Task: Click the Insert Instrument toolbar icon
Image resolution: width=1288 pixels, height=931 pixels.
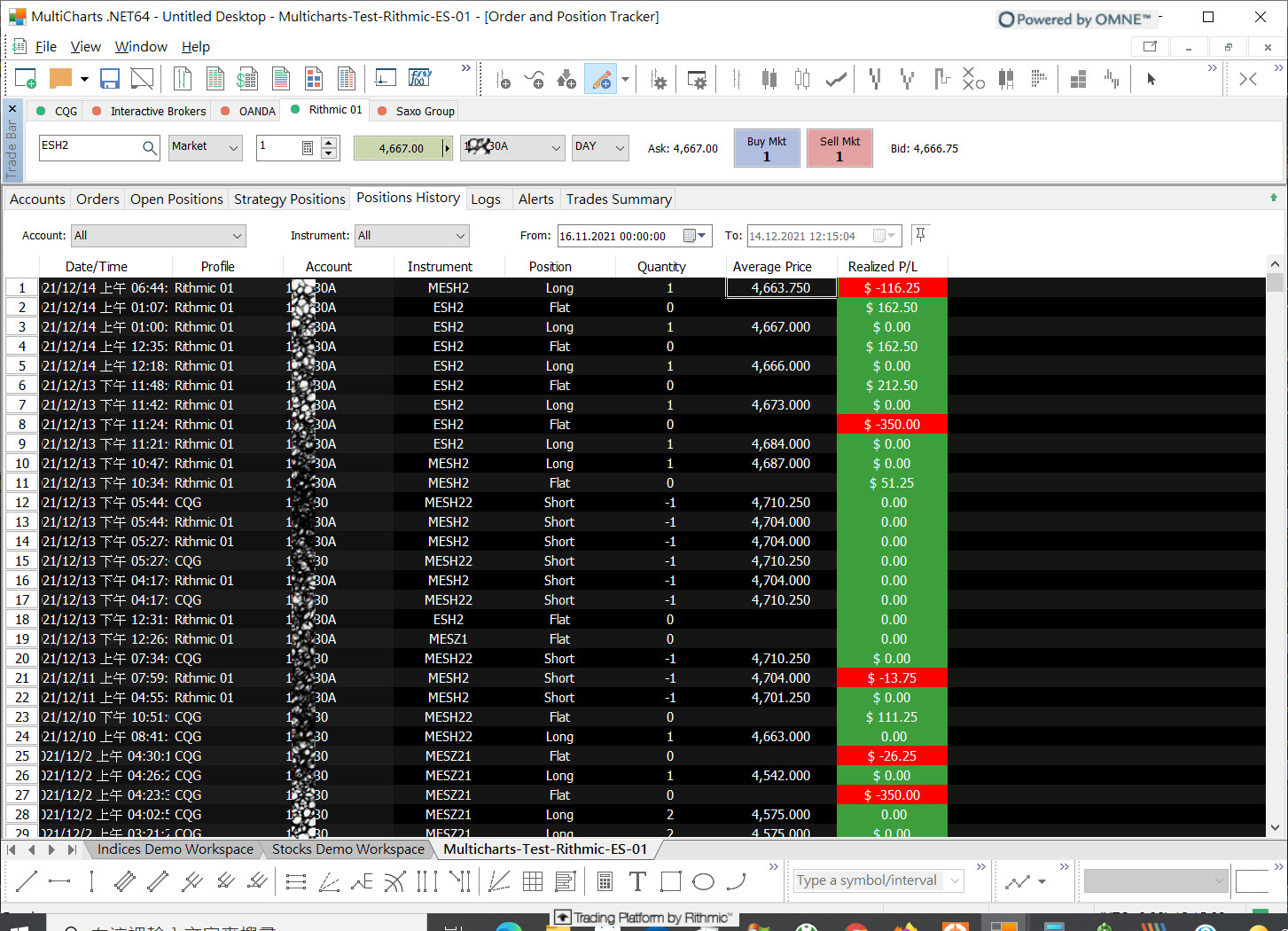Action: coord(503,80)
